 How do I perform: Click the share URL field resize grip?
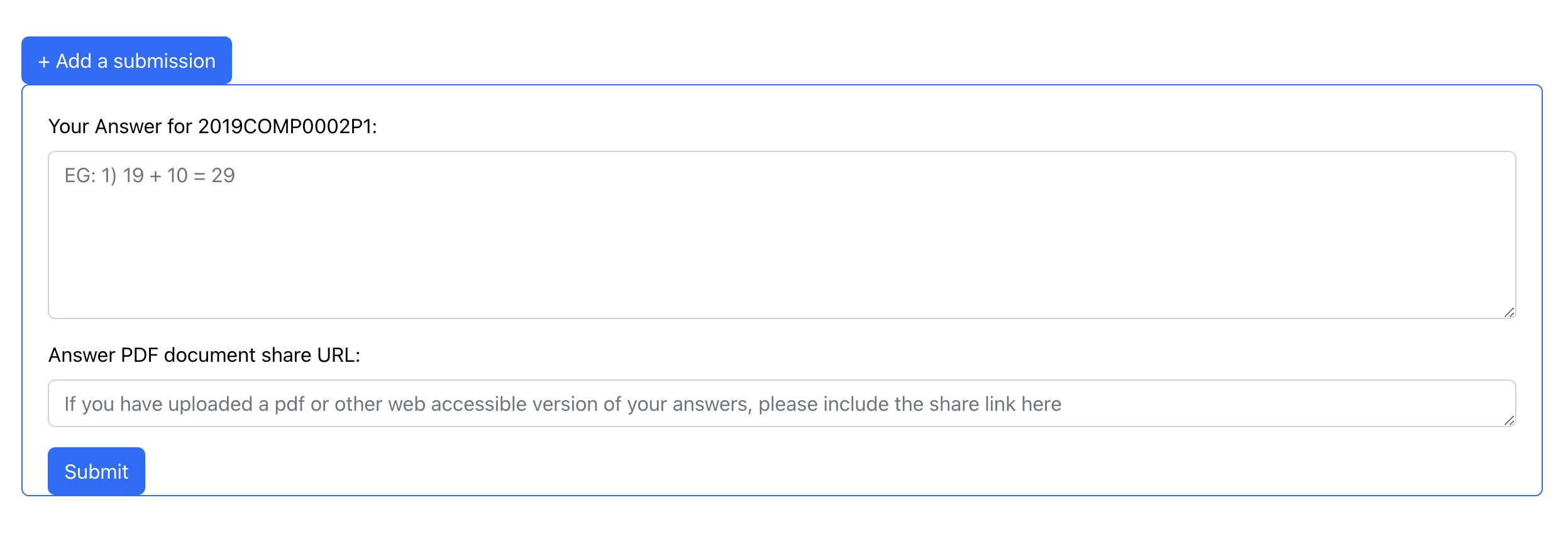pyautogui.click(x=1509, y=420)
